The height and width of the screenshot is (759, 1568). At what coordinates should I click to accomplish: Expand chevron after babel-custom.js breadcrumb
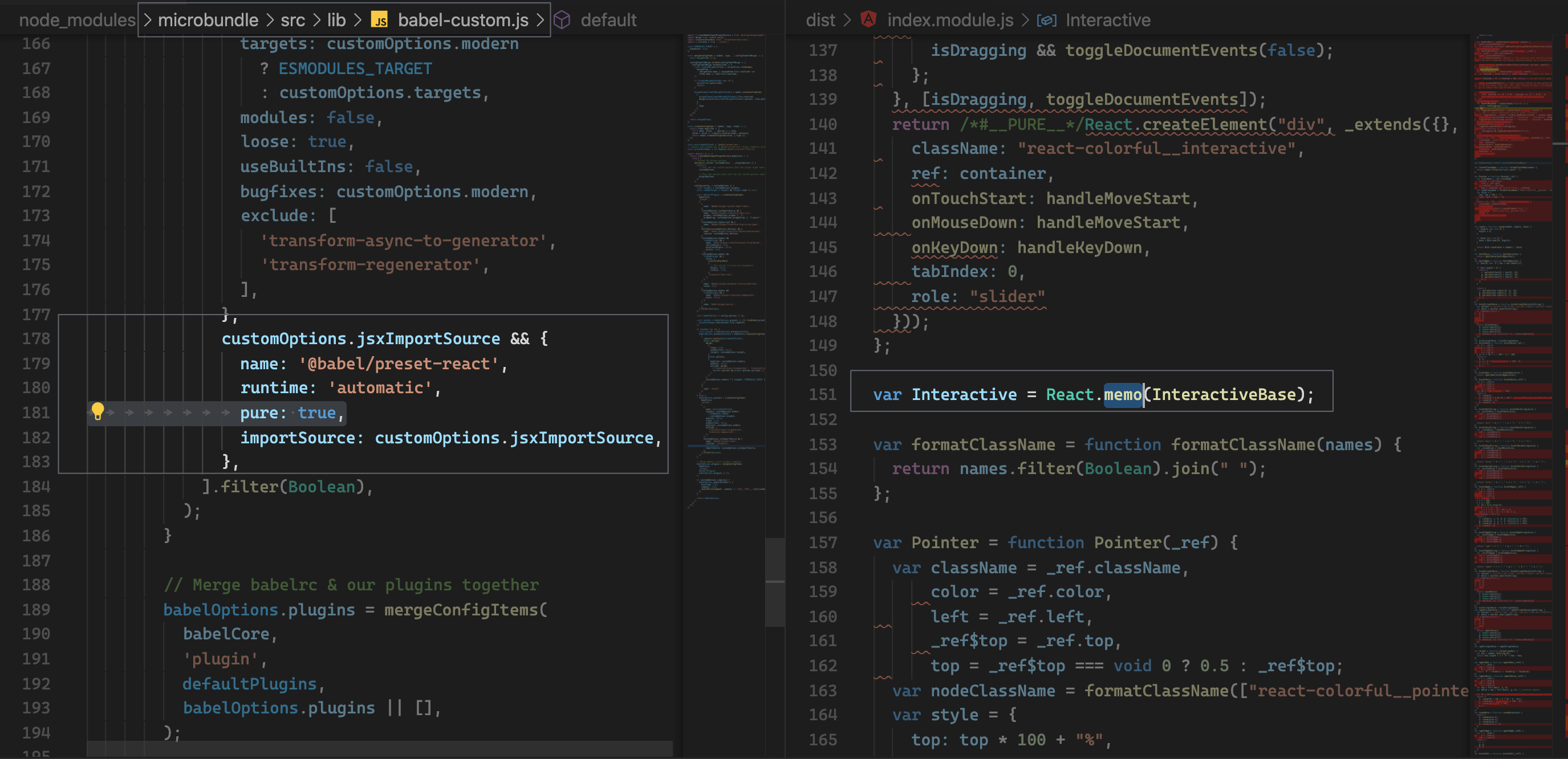click(x=540, y=20)
